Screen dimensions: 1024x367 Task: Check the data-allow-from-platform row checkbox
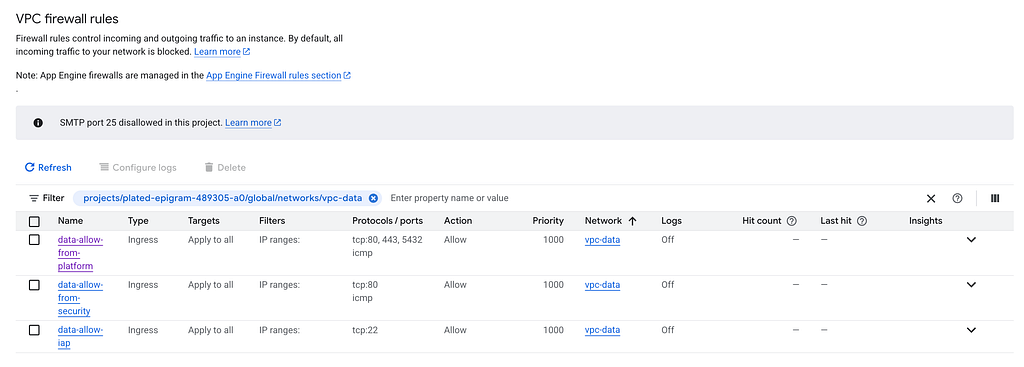coord(34,240)
